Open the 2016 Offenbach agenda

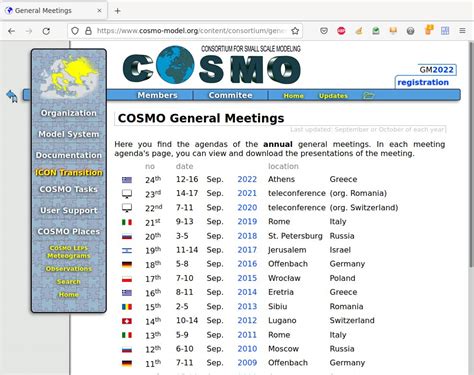[x=247, y=264]
